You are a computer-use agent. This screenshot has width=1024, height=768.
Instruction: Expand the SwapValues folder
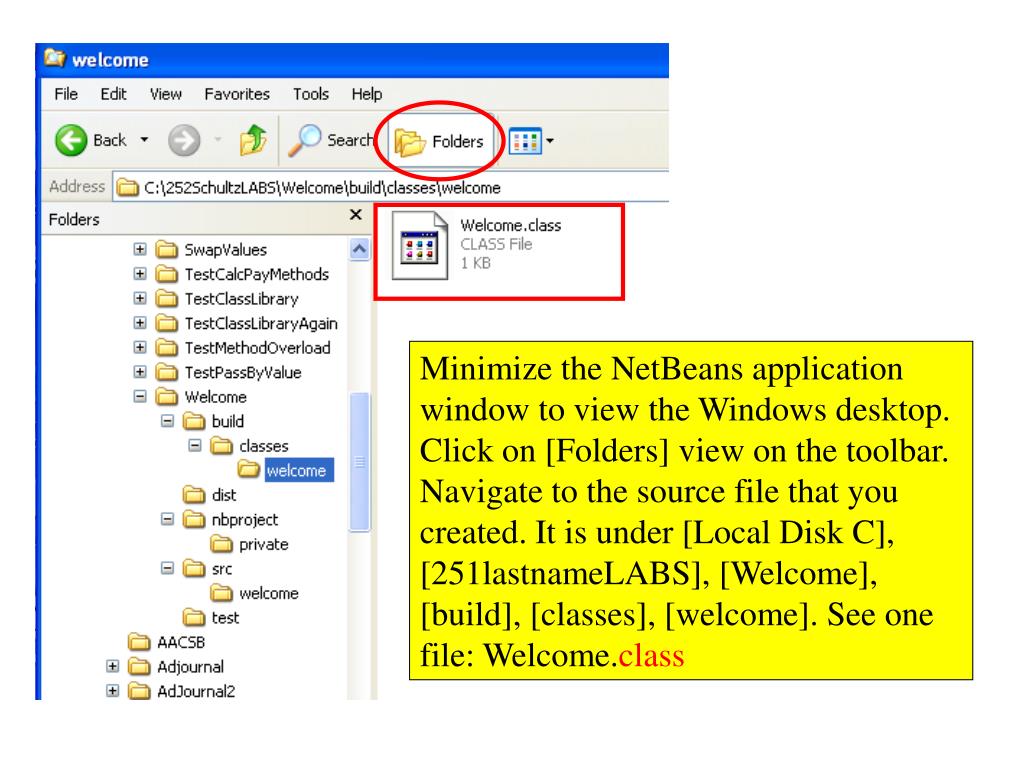coord(140,249)
